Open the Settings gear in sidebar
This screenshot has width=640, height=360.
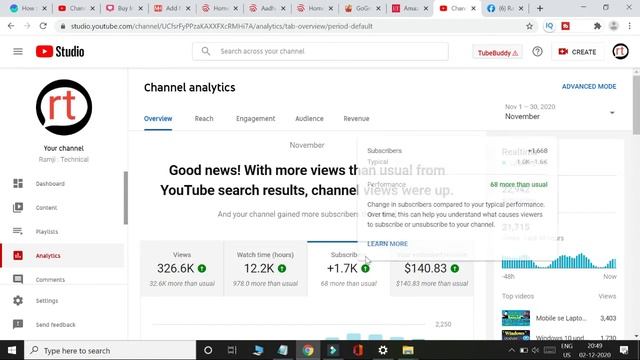click(x=18, y=300)
